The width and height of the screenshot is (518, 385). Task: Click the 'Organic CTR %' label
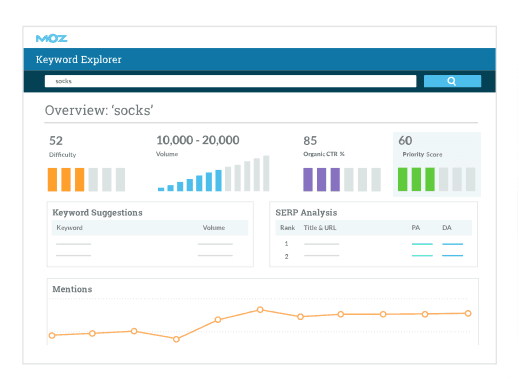(324, 154)
